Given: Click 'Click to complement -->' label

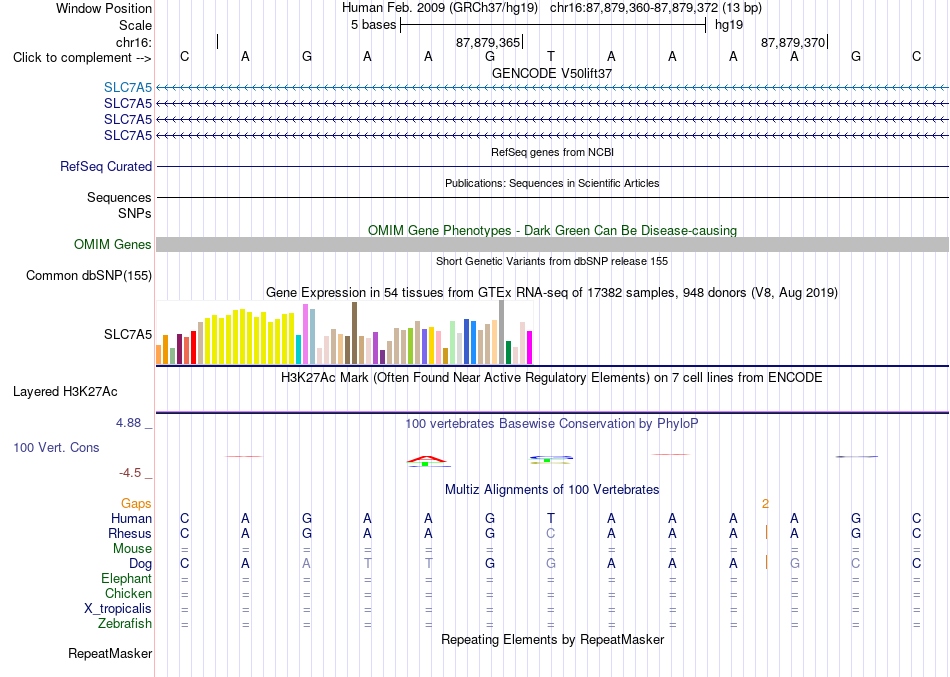Looking at the screenshot, I should pyautogui.click(x=82, y=58).
